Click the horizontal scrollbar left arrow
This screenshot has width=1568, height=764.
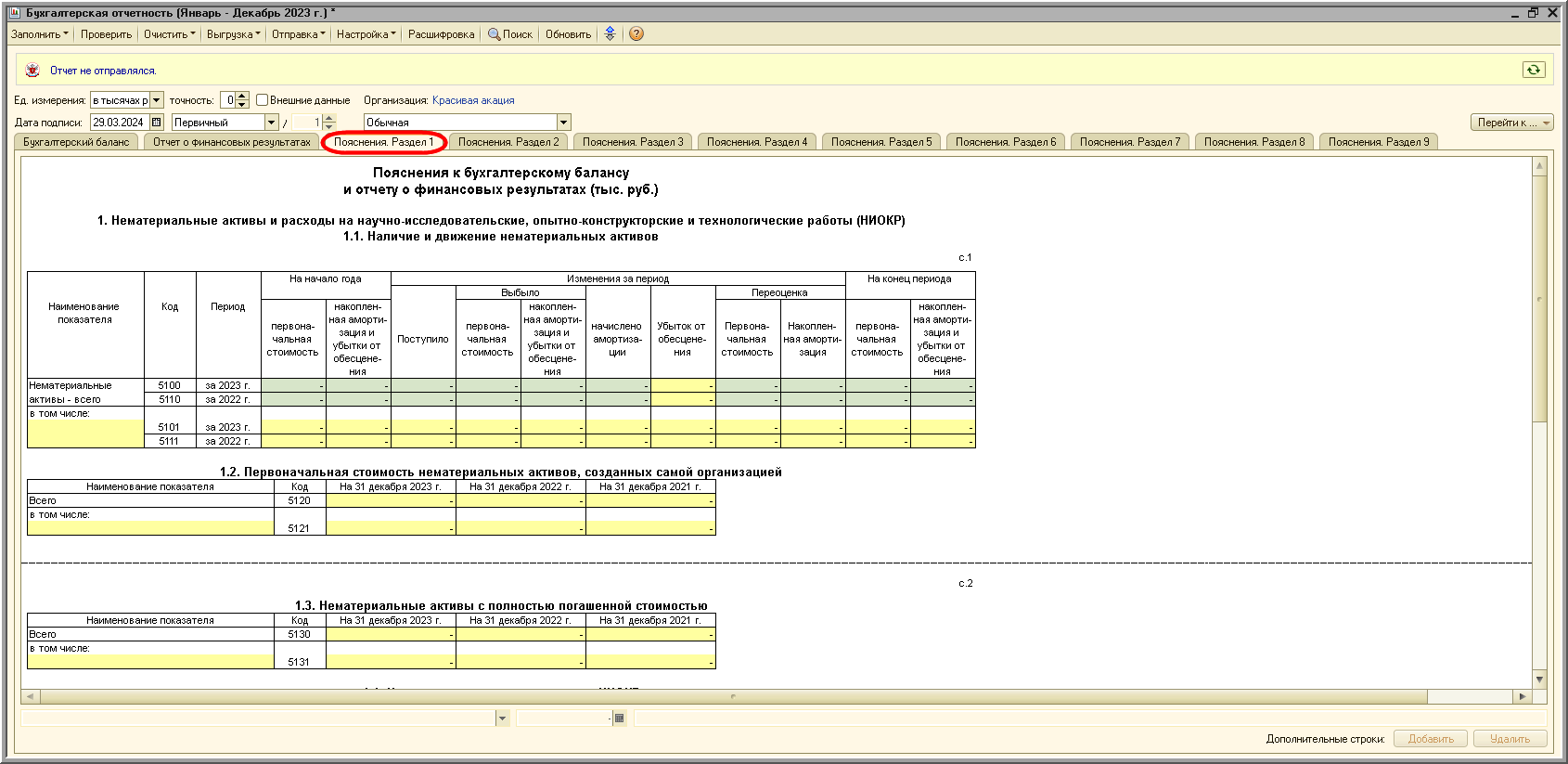(30, 696)
